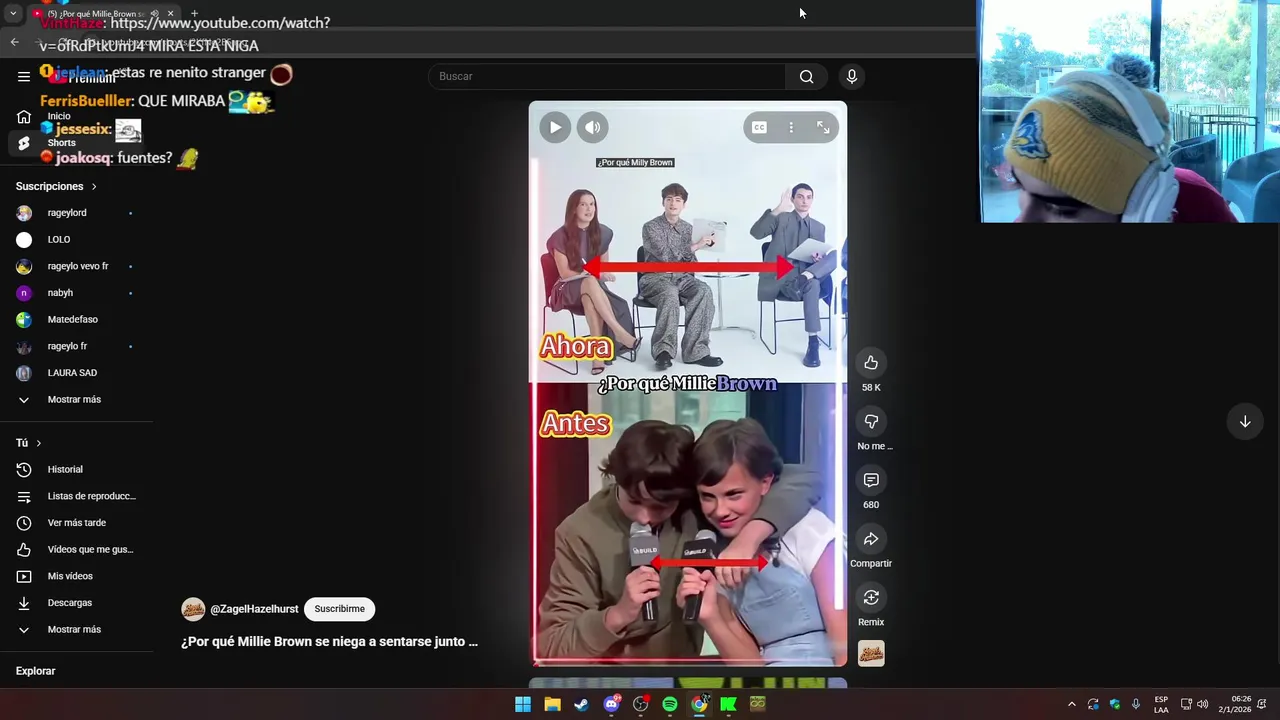Switch to Chrome in the taskbar
This screenshot has height=720, width=1280.
pyautogui.click(x=699, y=704)
